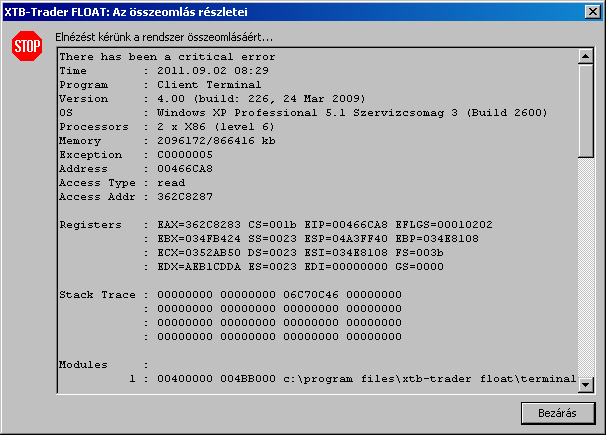Click register ESI=034E8108
Viewport: 606px width, 435px height.
(x=346, y=252)
